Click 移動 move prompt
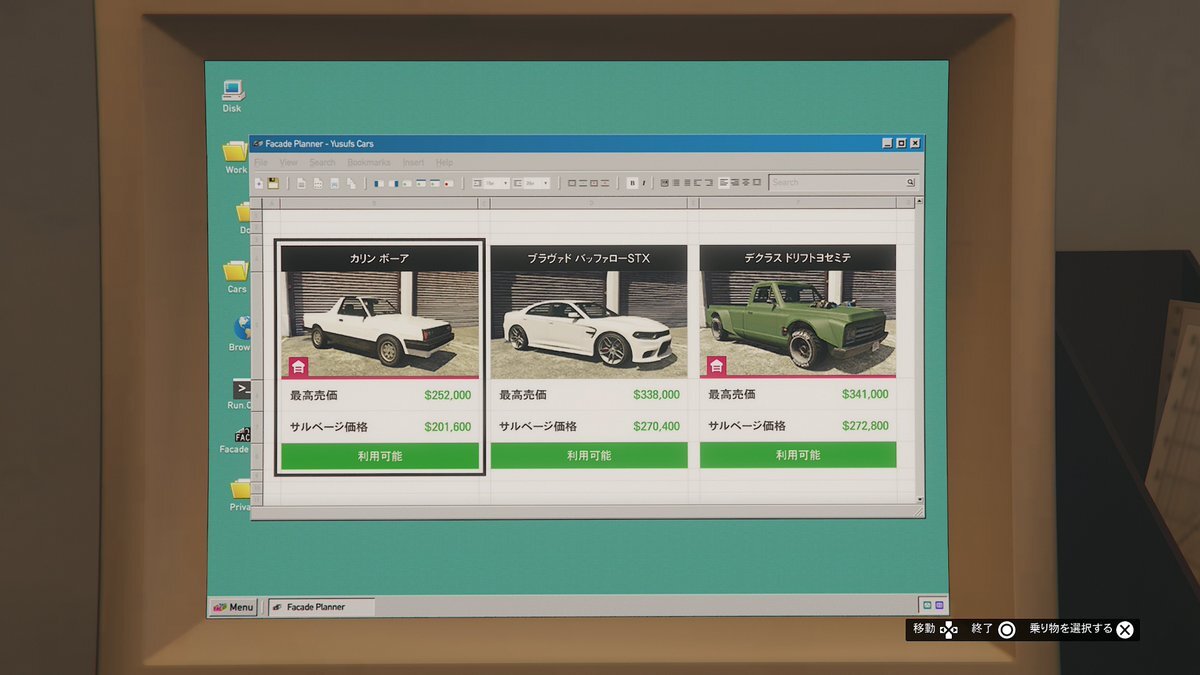Image resolution: width=1200 pixels, height=675 pixels. pos(935,629)
